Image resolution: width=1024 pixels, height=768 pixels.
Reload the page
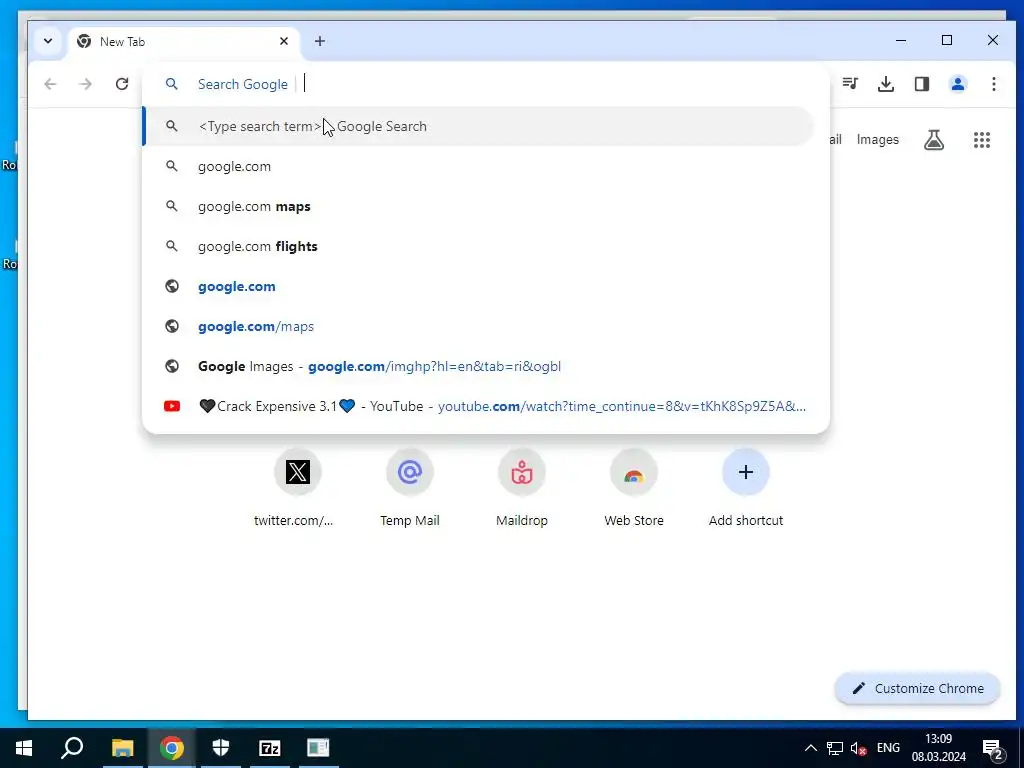tap(121, 84)
